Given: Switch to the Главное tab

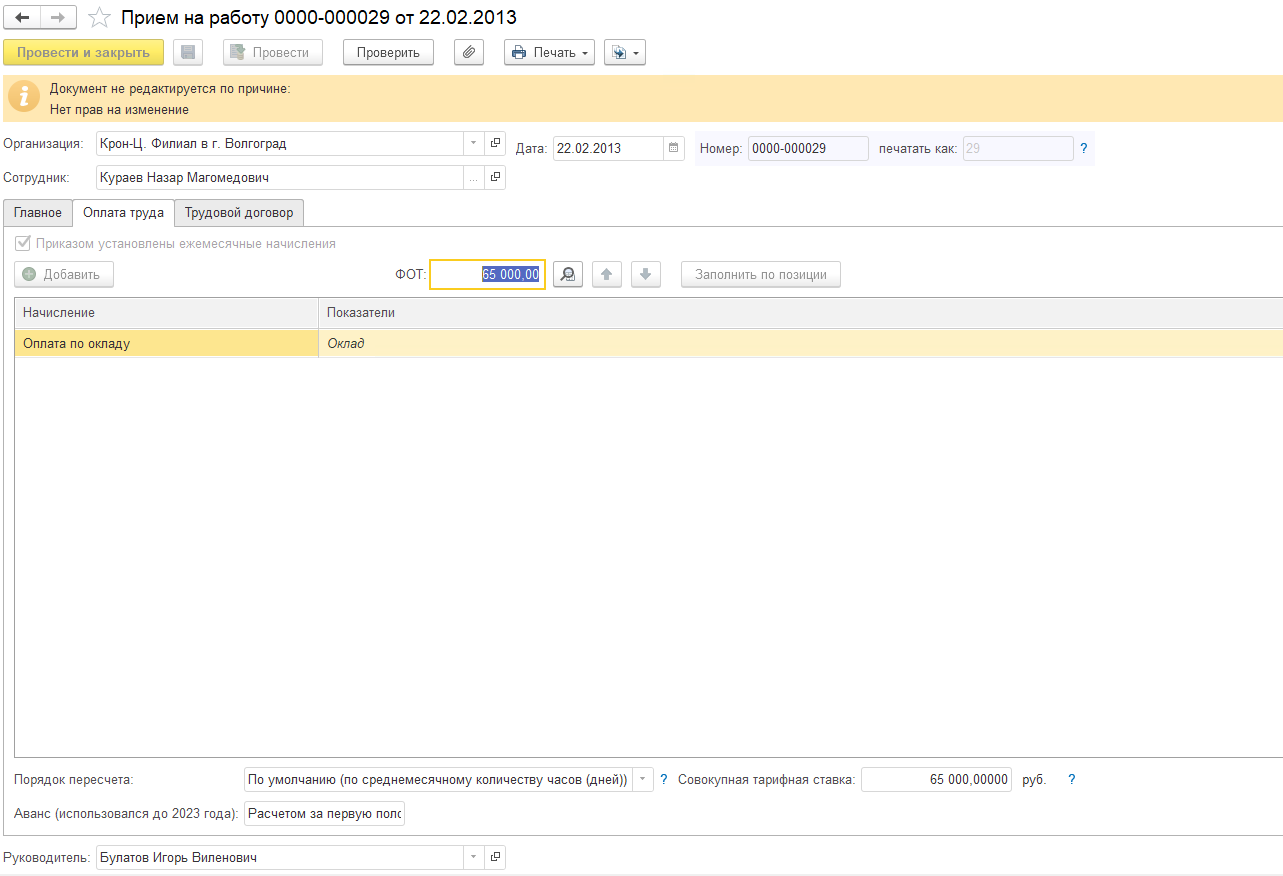Looking at the screenshot, I should pyautogui.click(x=38, y=213).
